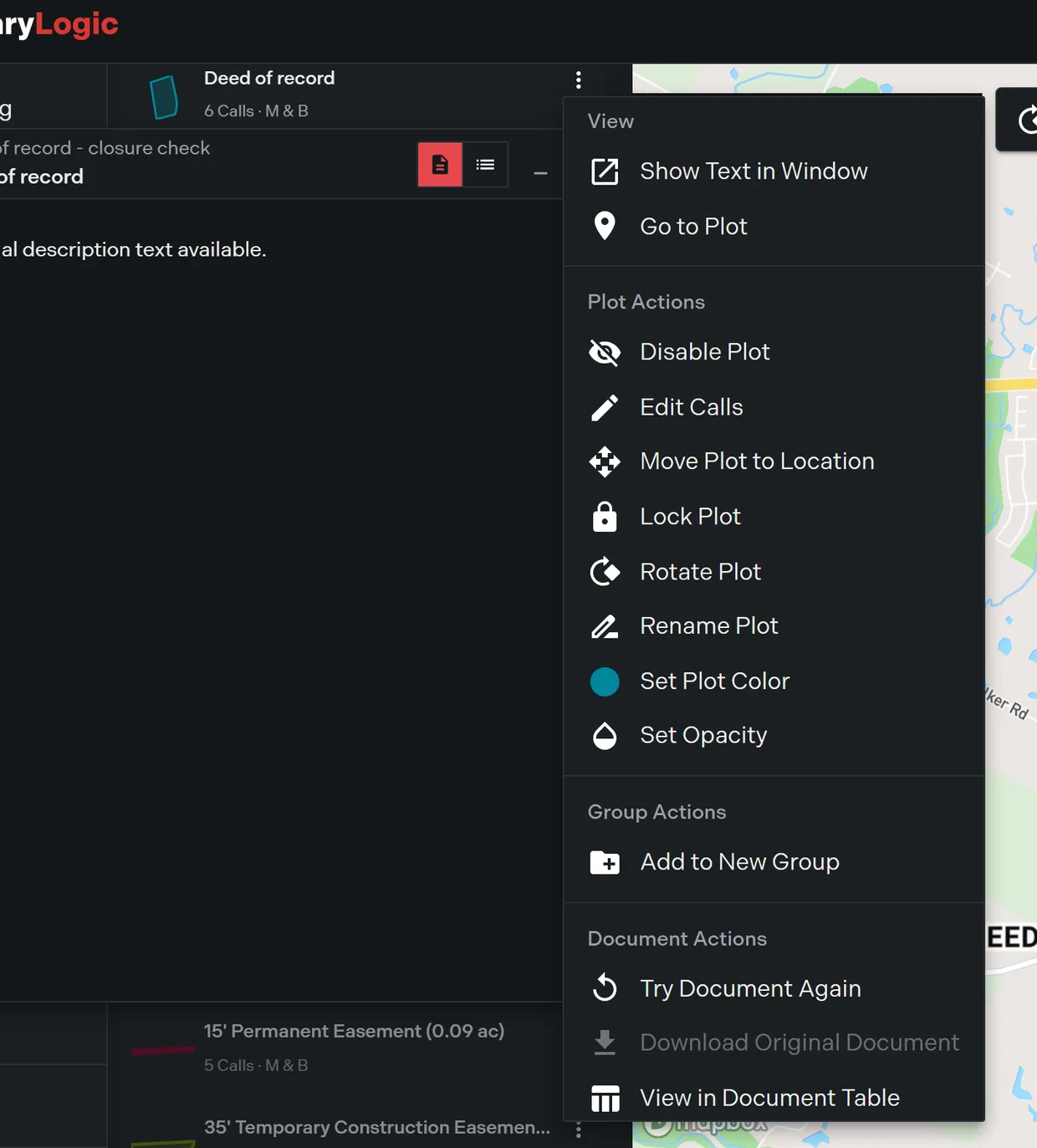The width and height of the screenshot is (1037, 1148).
Task: Click the Rotate Plot icon
Action: (x=605, y=572)
